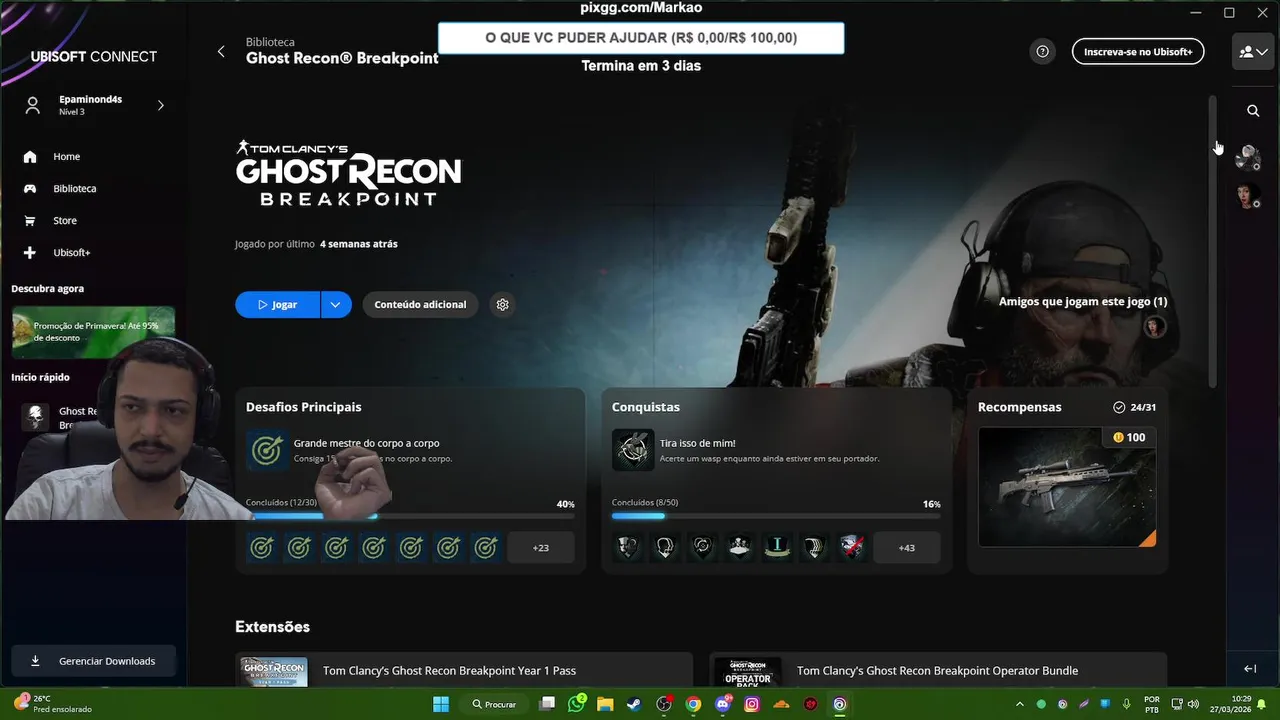Open File Explorer from the taskbar
1280x720 pixels.
(605, 704)
